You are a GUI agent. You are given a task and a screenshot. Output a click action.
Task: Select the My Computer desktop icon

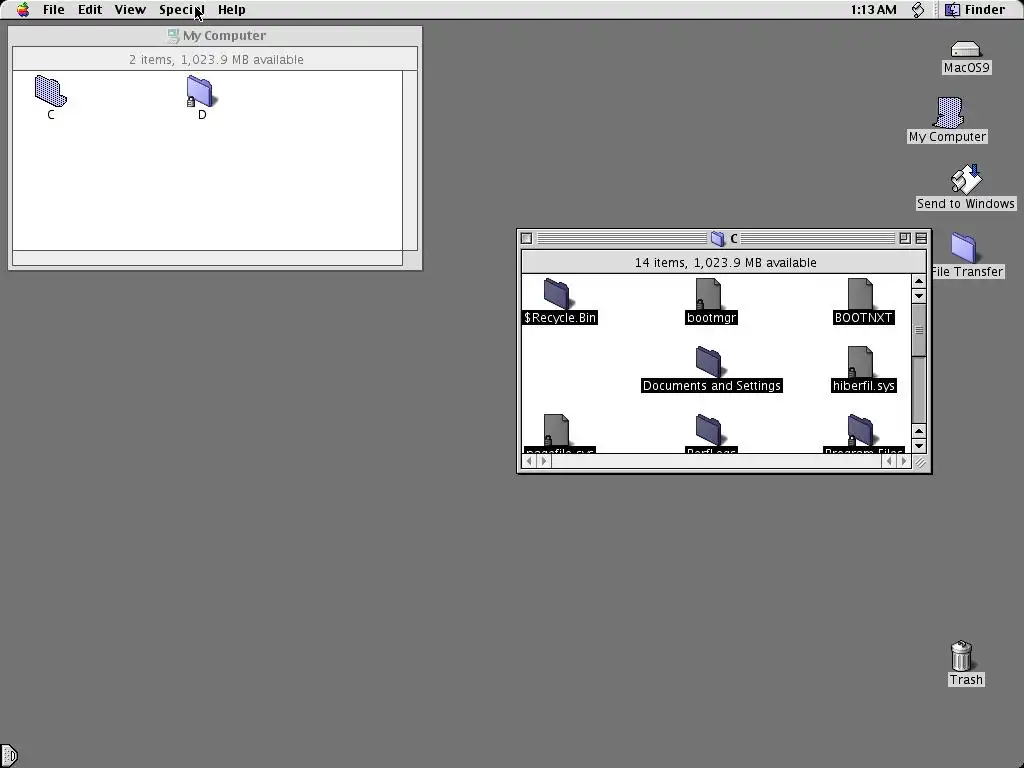[x=948, y=113]
